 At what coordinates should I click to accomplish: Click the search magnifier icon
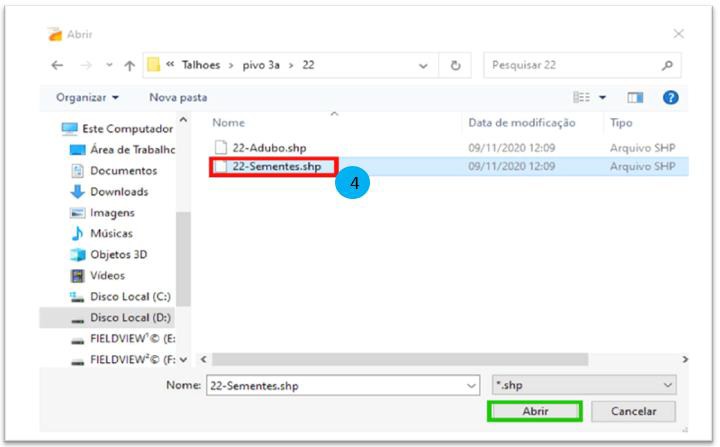[x=667, y=65]
